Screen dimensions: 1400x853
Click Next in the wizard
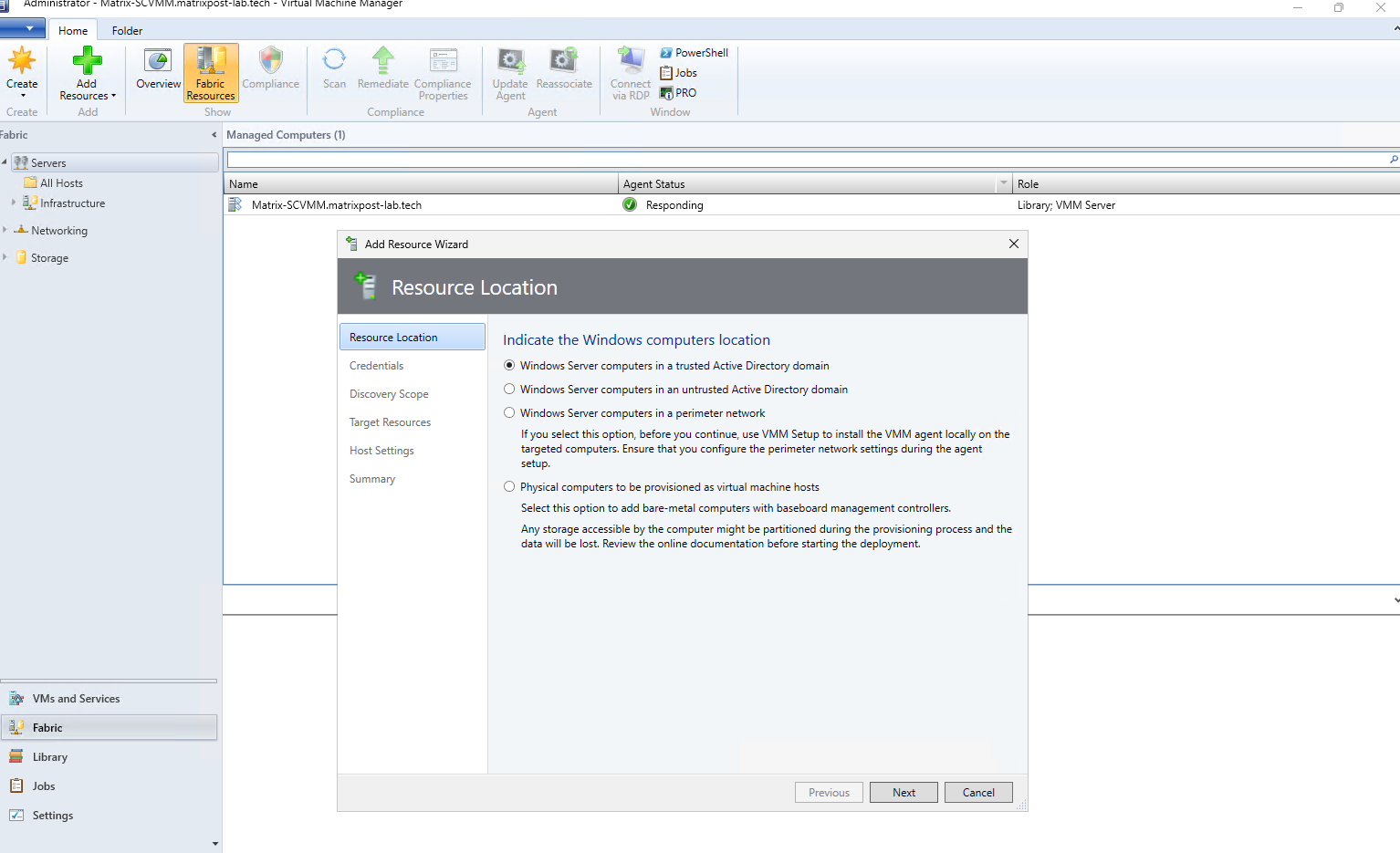point(904,792)
